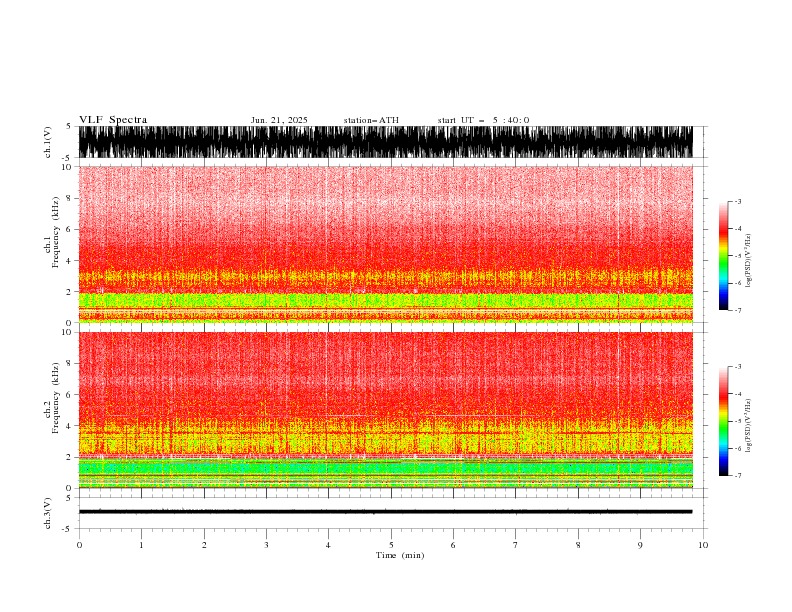Click time axis tick label "4"
792x612 pixels.
pyautogui.click(x=328, y=545)
